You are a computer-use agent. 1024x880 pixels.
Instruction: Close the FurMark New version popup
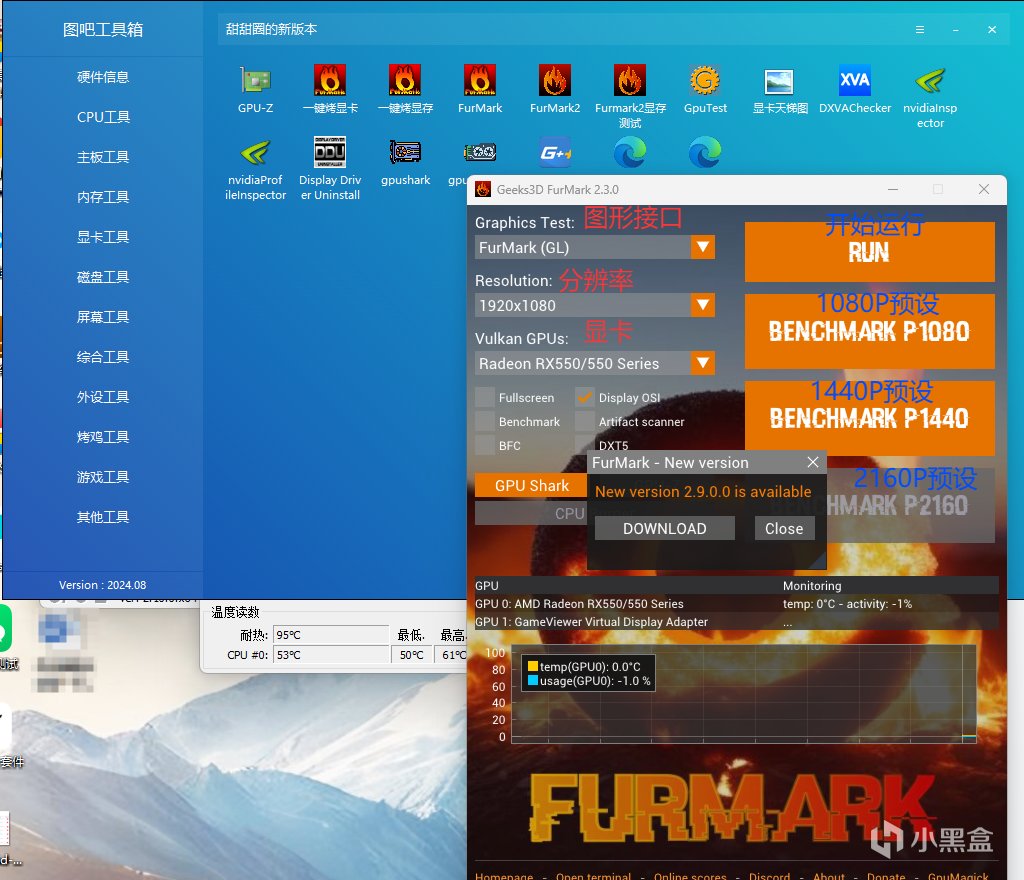(812, 462)
